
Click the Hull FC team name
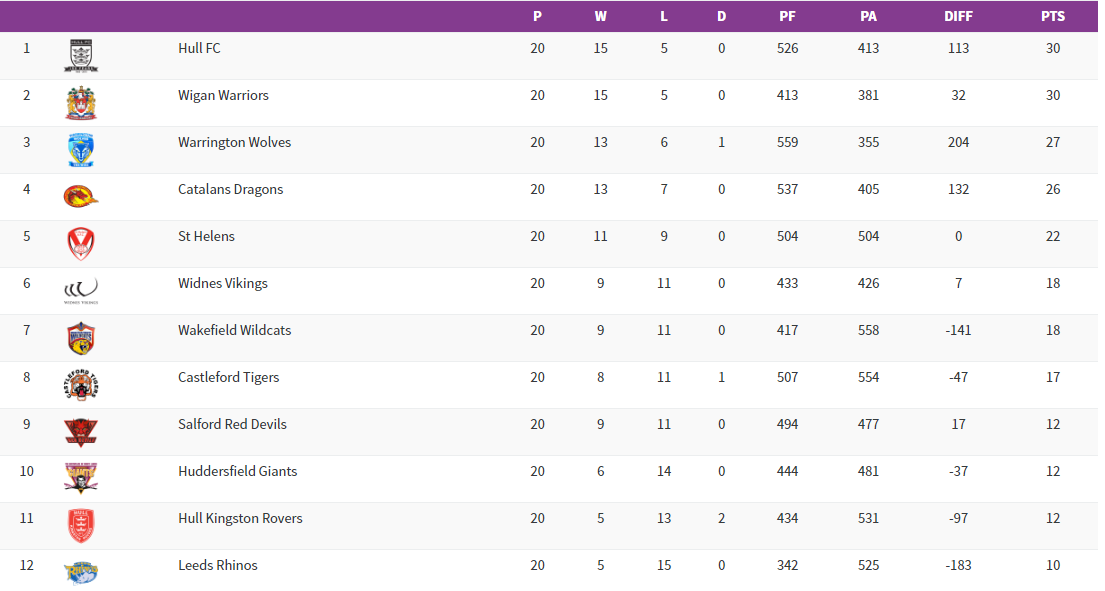(199, 48)
